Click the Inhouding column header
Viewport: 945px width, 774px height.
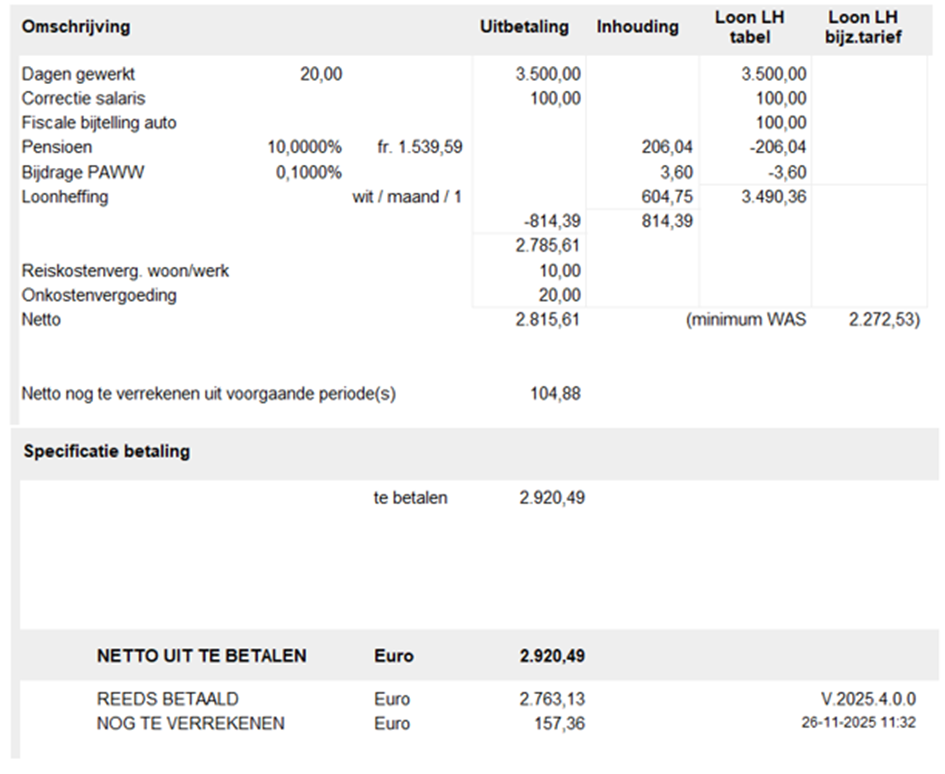(x=638, y=27)
